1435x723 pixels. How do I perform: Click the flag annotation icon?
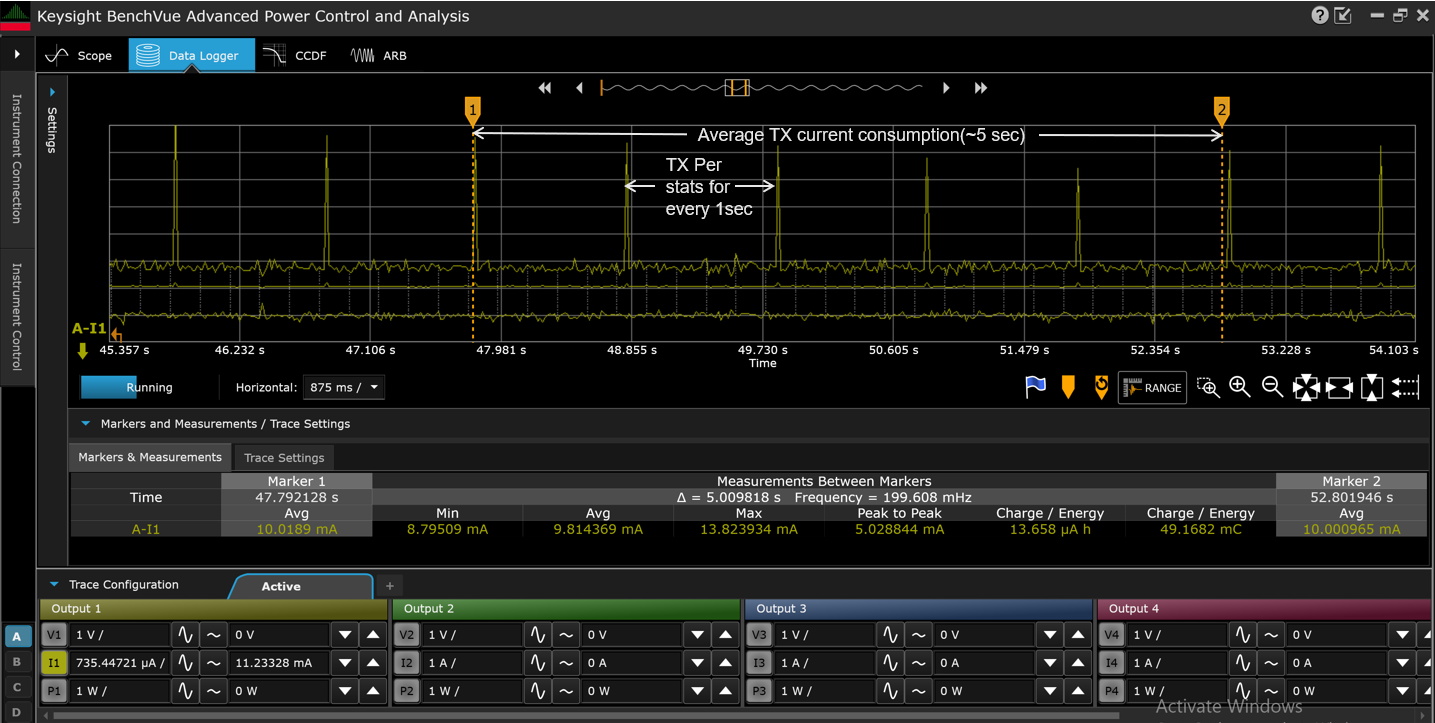(x=1036, y=387)
